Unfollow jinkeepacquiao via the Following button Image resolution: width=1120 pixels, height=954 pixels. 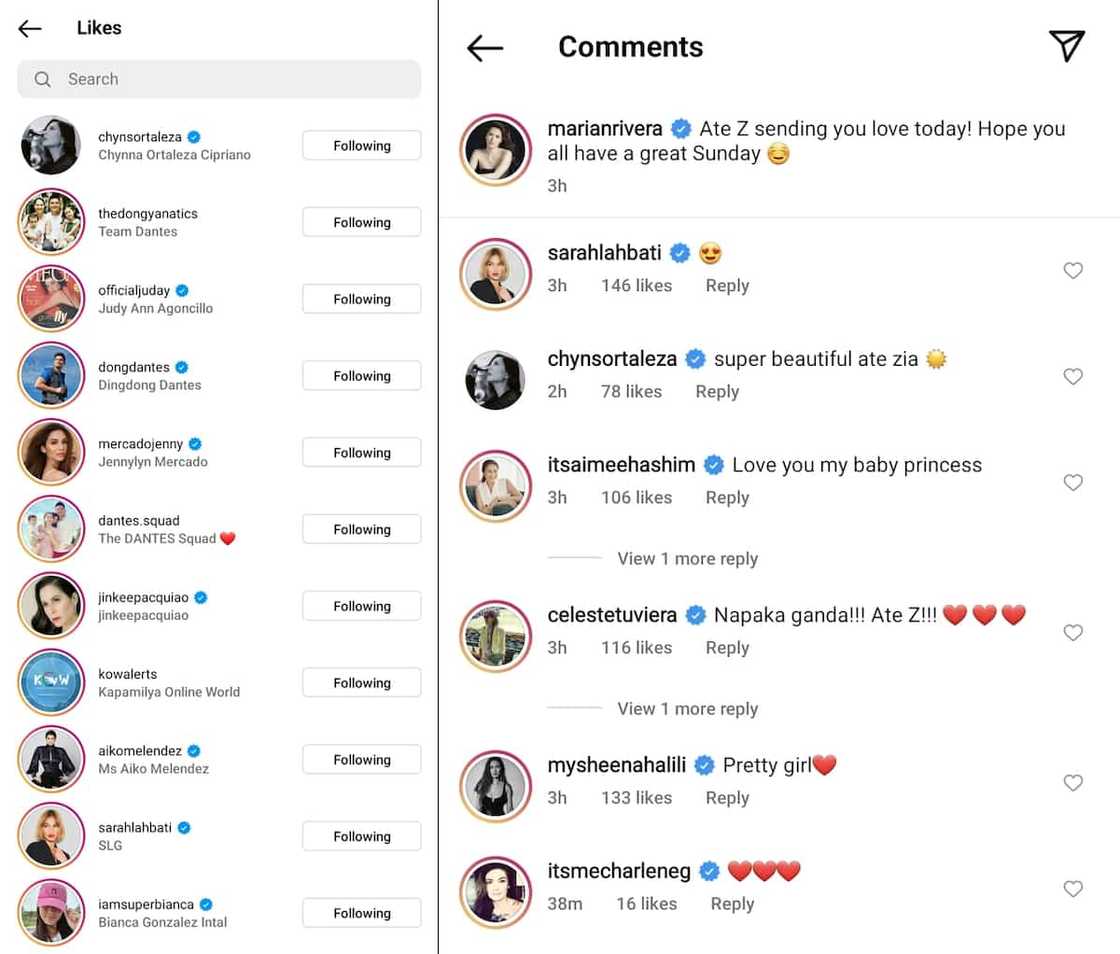[x=361, y=606]
